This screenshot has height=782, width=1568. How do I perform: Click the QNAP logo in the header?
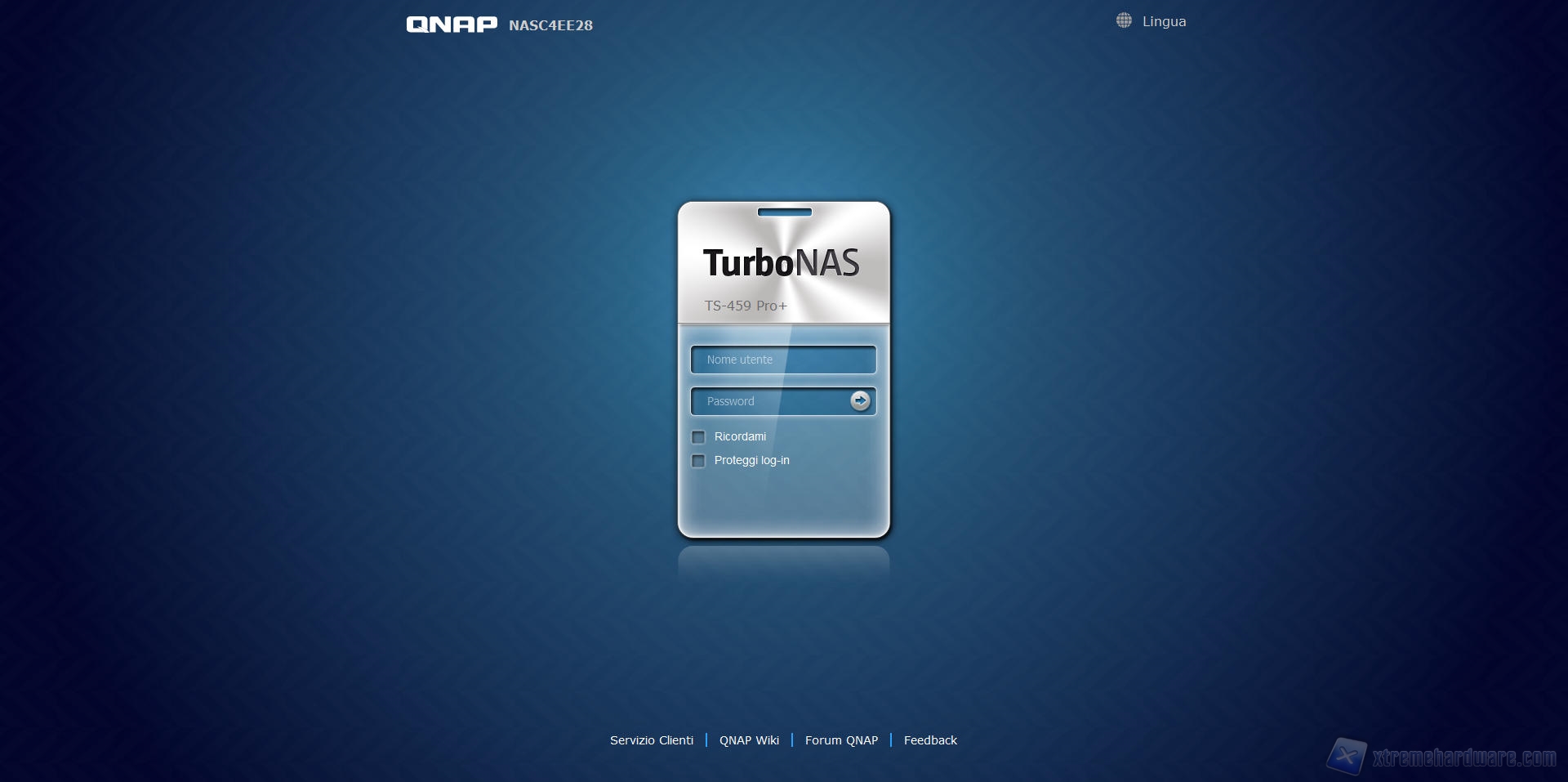[452, 25]
